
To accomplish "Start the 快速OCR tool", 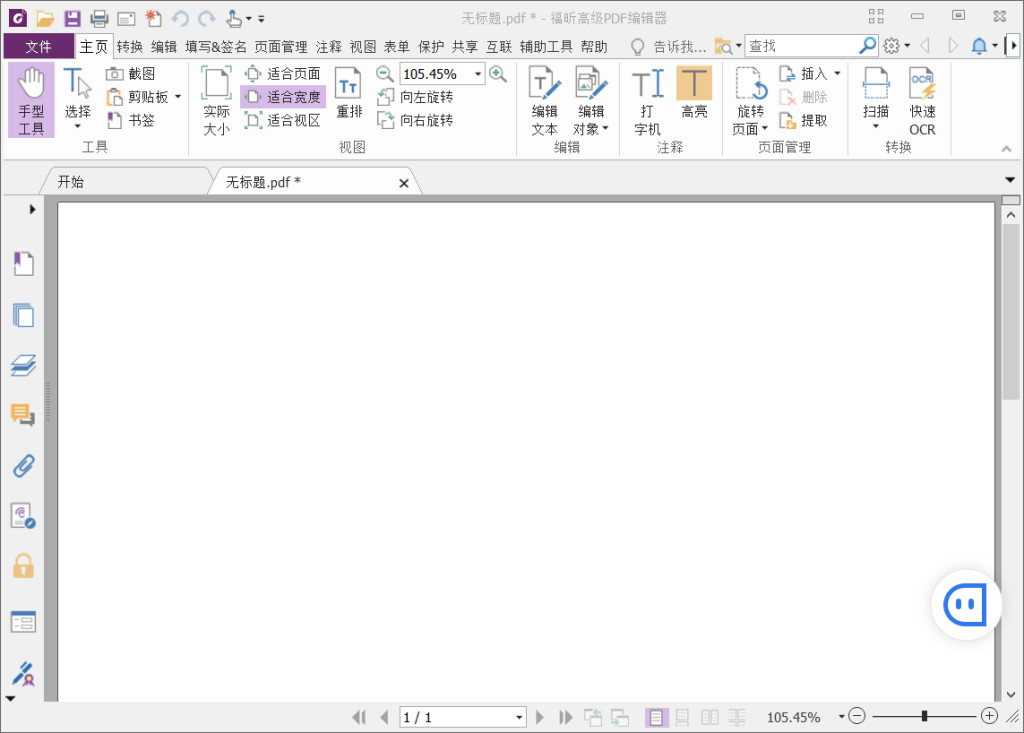I will pyautogui.click(x=921, y=97).
